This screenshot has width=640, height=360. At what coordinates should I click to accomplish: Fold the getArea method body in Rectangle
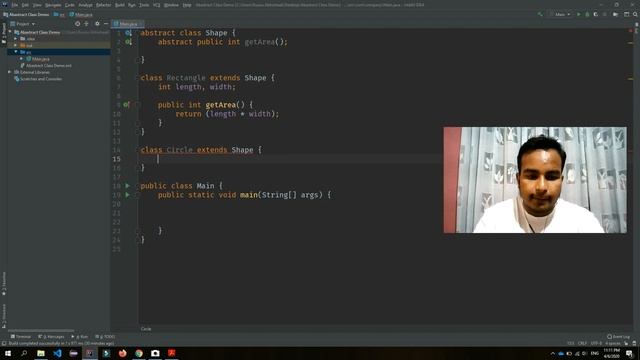coord(138,104)
